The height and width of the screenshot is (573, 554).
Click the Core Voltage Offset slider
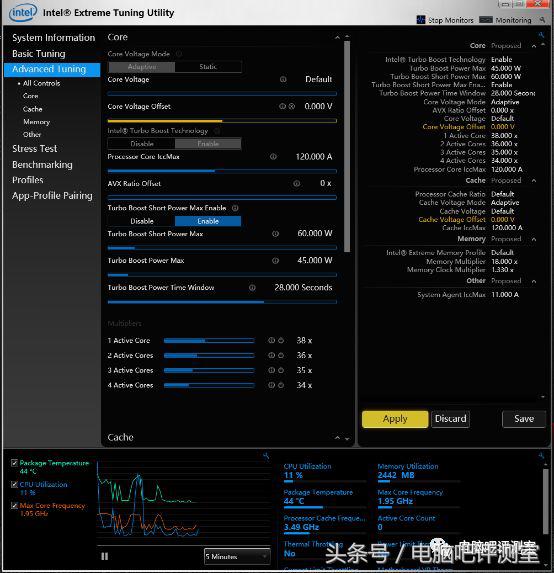[x=222, y=121]
